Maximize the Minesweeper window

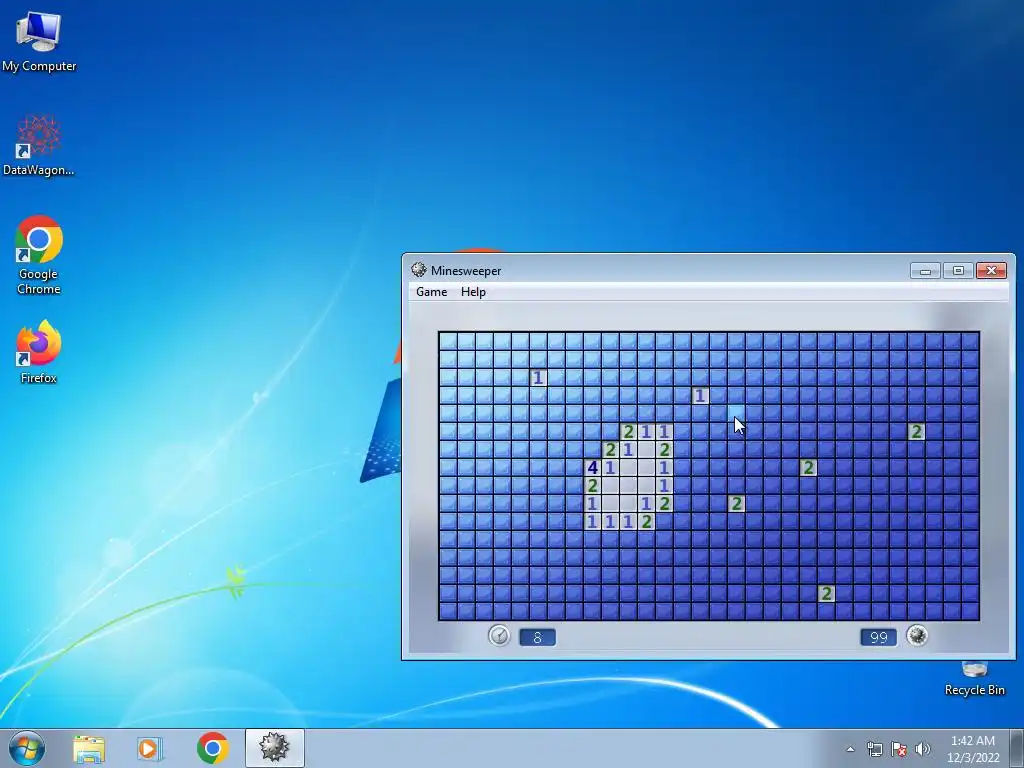(958, 270)
